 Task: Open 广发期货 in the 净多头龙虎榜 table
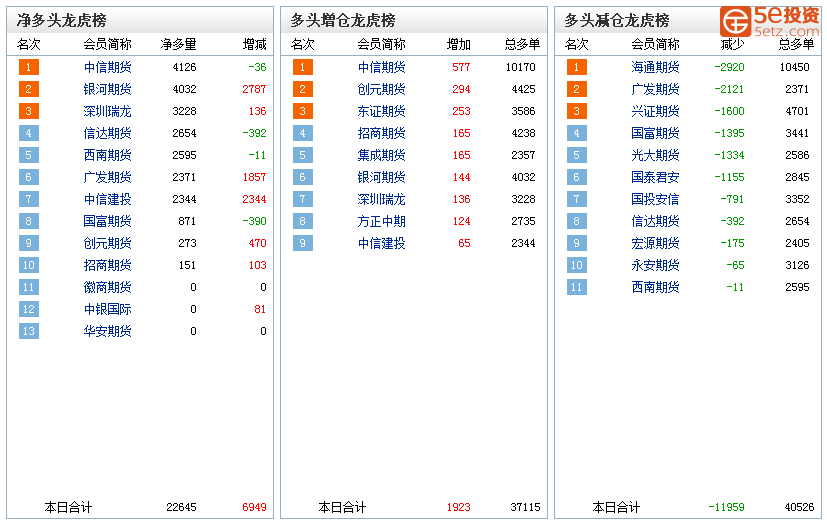click(x=108, y=178)
